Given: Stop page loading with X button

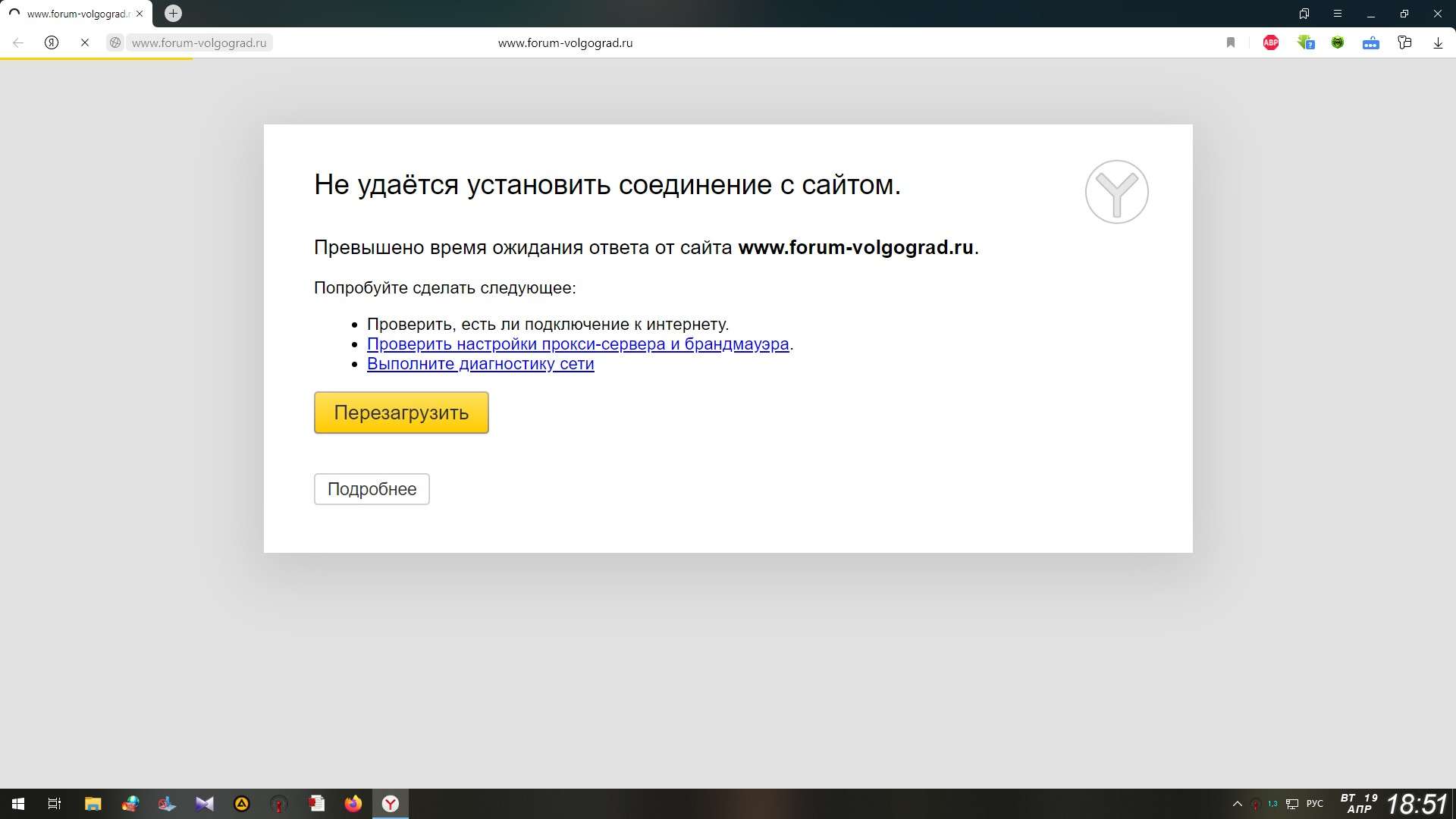Looking at the screenshot, I should 85,43.
